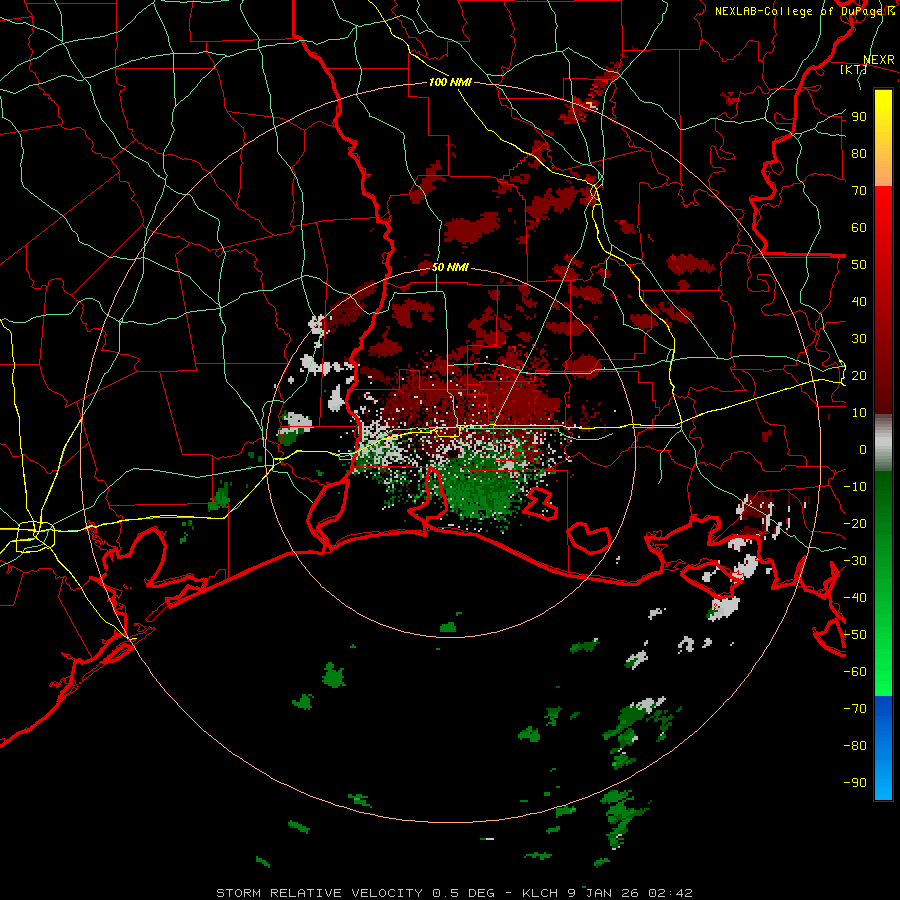Screen dimensions: 900x900
Task: Click the -70 value on velocity scale
Action: tap(855, 709)
